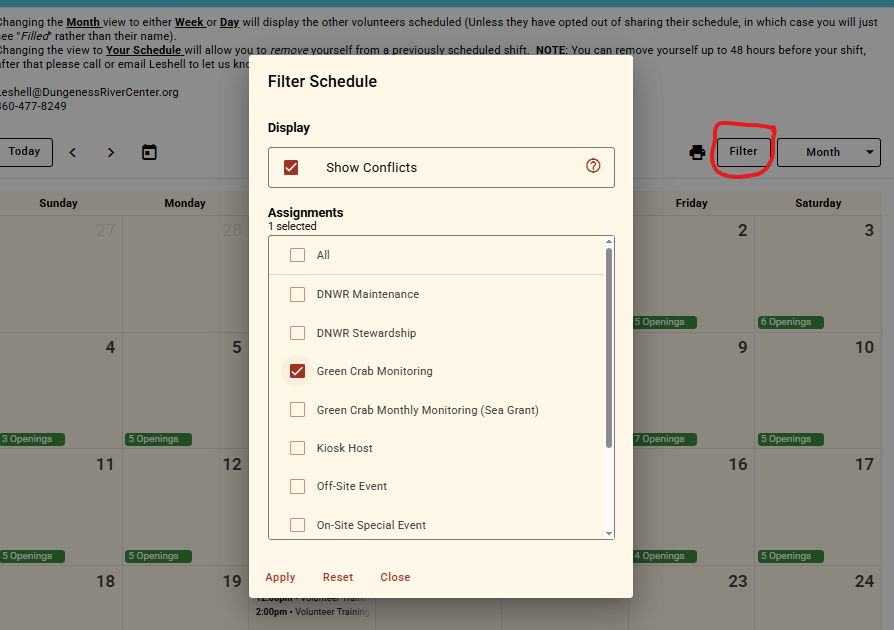Apply the schedule filter
The width and height of the screenshot is (894, 630).
point(280,577)
